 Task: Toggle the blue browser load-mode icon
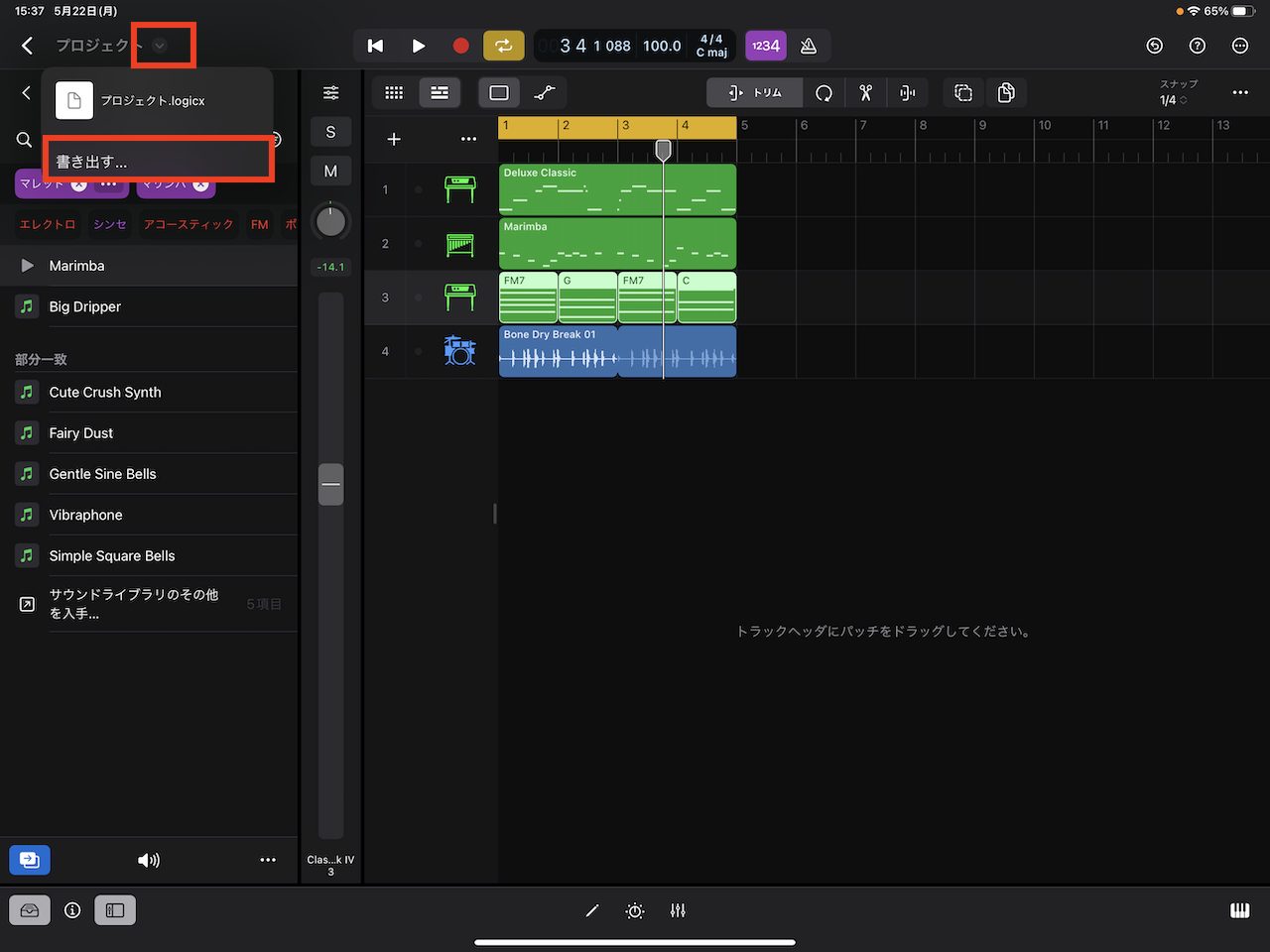tap(30, 860)
